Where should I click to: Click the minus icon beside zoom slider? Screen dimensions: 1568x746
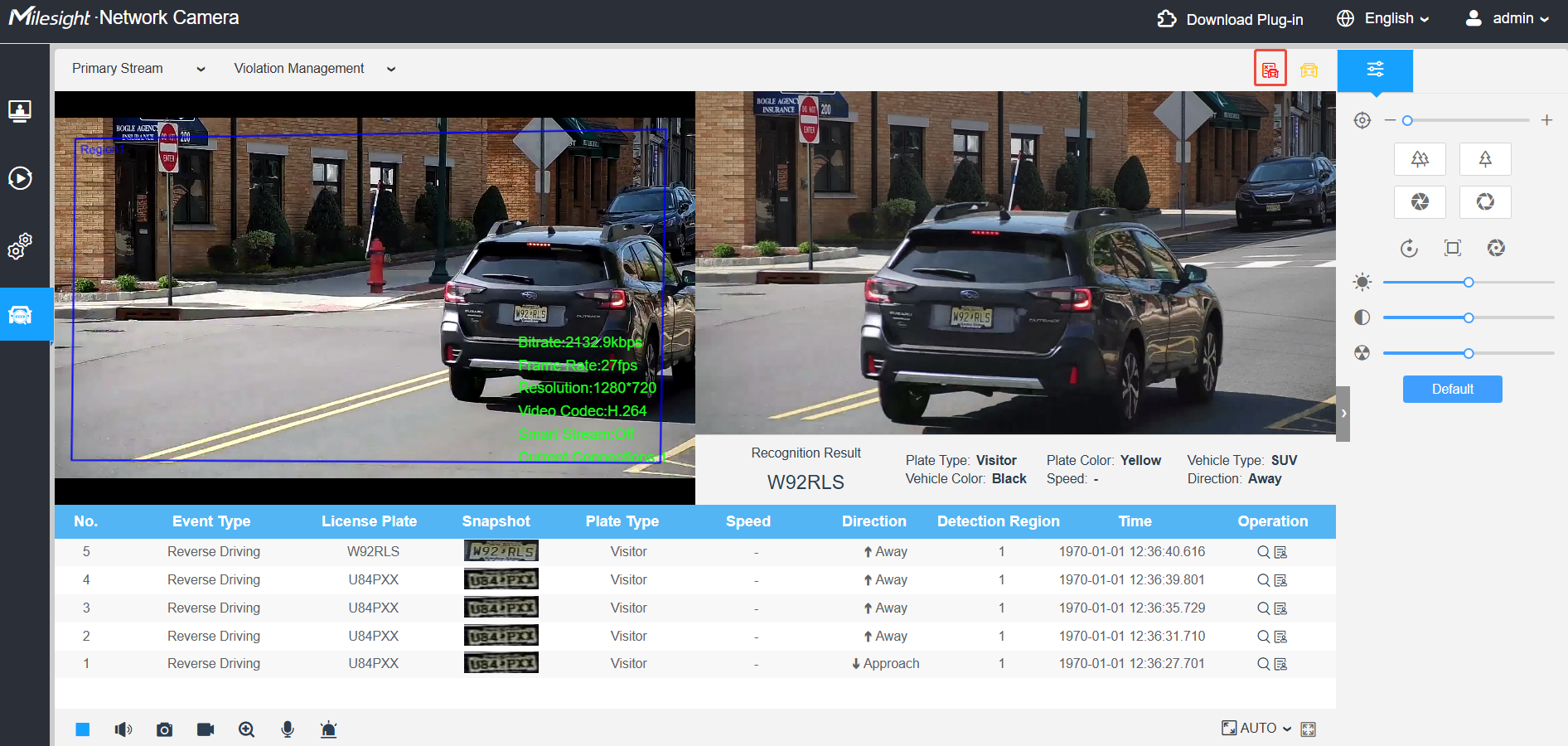[x=1390, y=120]
